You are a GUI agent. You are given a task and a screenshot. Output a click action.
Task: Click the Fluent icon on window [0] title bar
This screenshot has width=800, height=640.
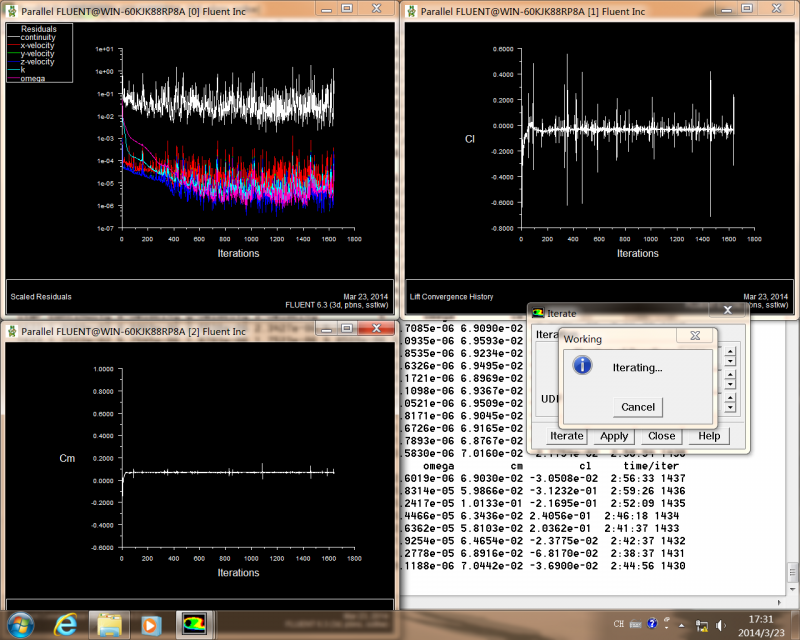[12, 8]
